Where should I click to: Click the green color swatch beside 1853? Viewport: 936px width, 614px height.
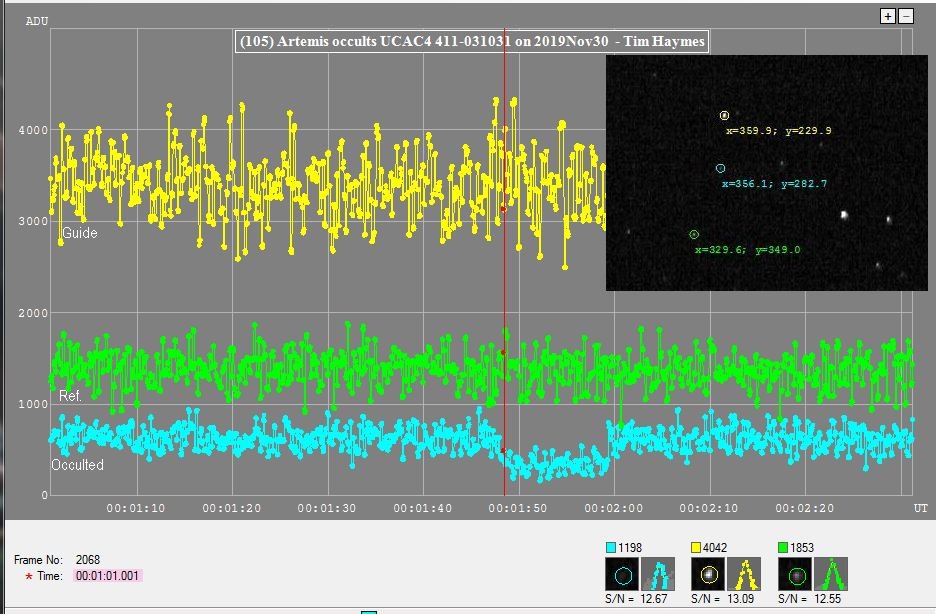coord(783,547)
